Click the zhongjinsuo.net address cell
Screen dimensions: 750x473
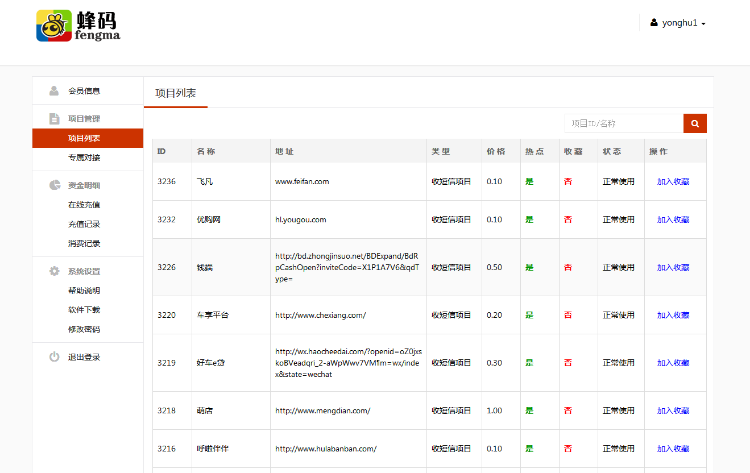coord(347,267)
